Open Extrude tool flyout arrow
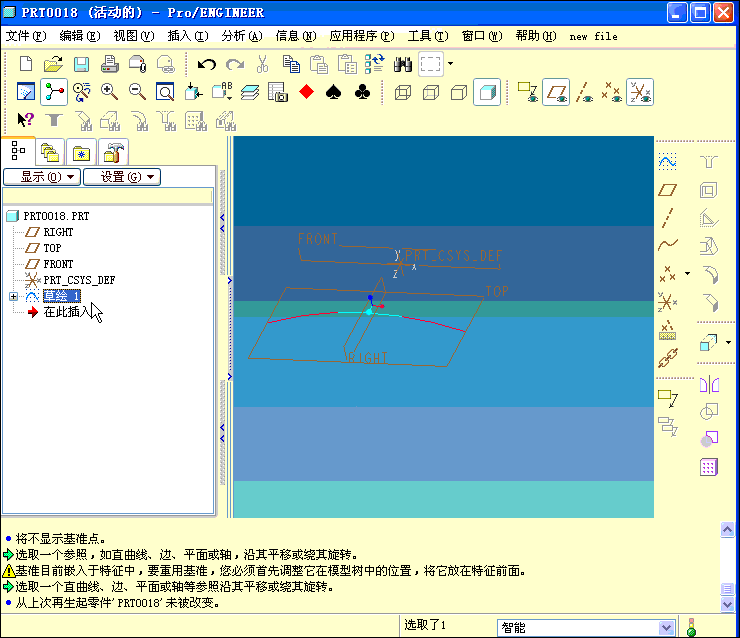Viewport: 740px width, 638px height. pyautogui.click(x=728, y=342)
